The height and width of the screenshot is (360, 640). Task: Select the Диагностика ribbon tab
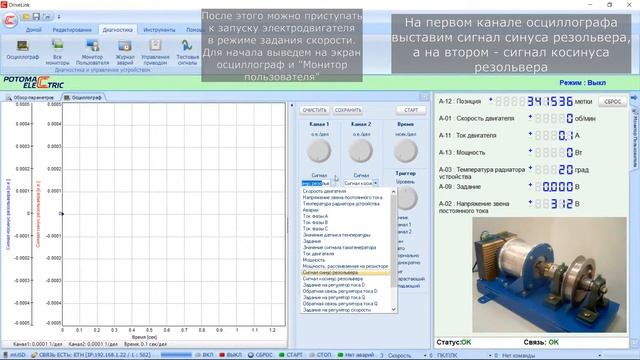pyautogui.click(x=118, y=30)
